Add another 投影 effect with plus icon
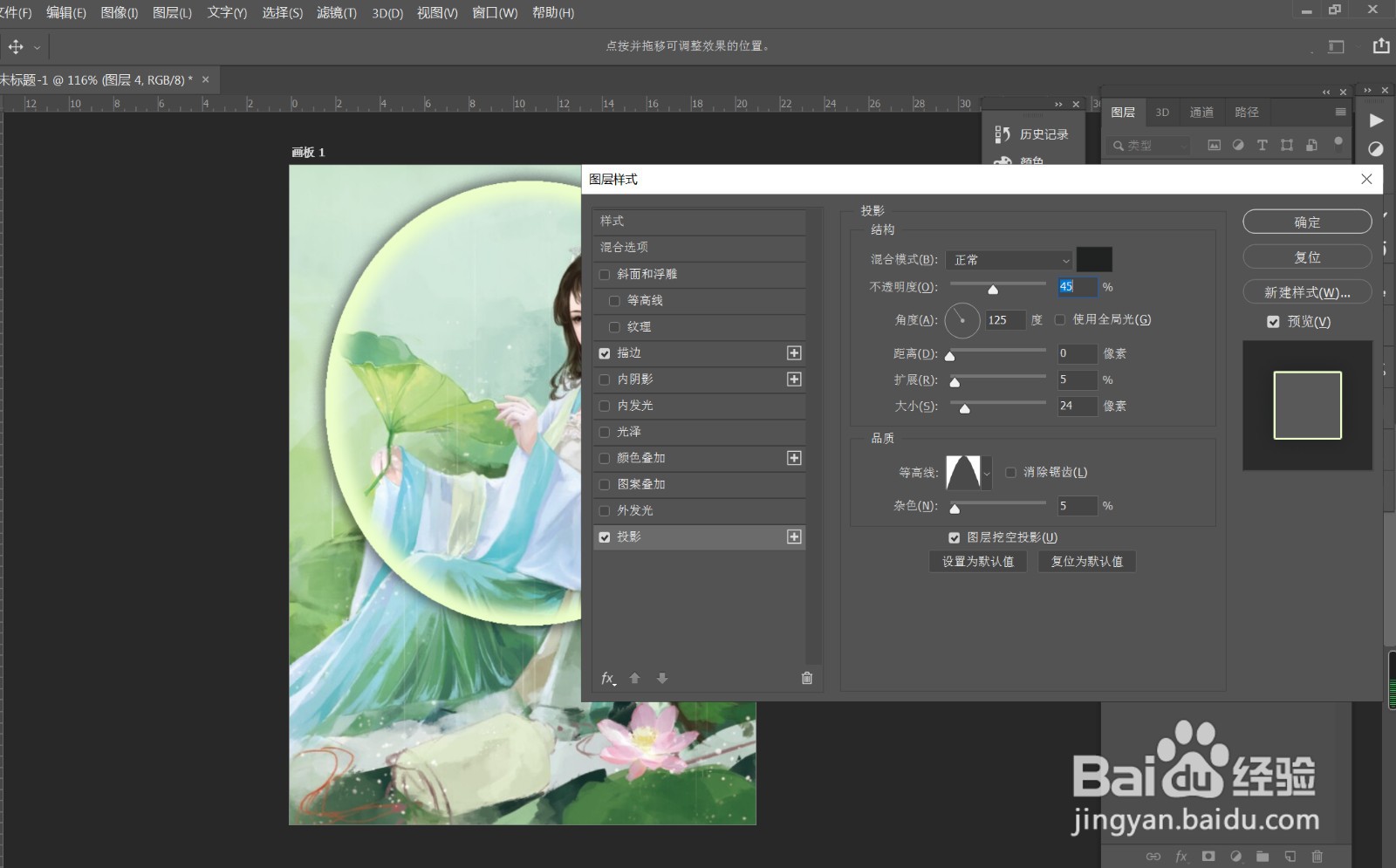 click(794, 537)
